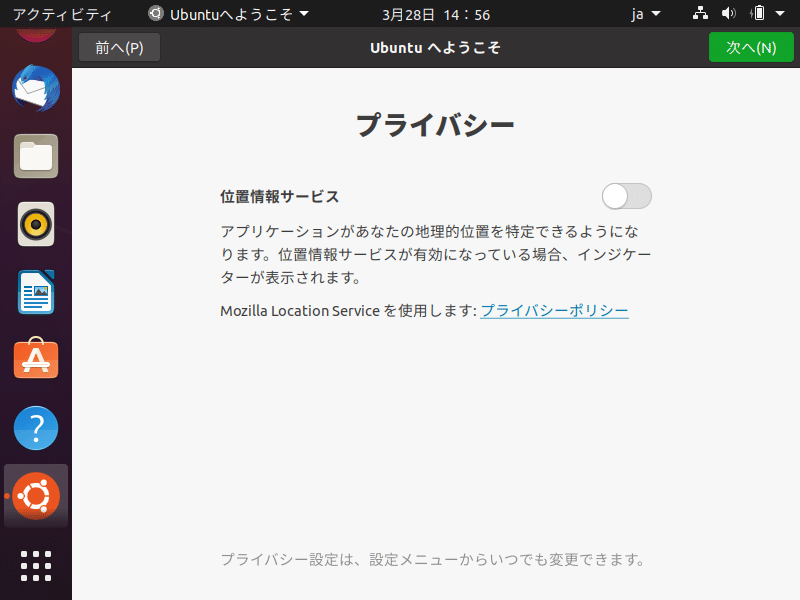The width and height of the screenshot is (800, 600).
Task: Click the Ubuntu welcome icon in the dock
Action: [36, 496]
